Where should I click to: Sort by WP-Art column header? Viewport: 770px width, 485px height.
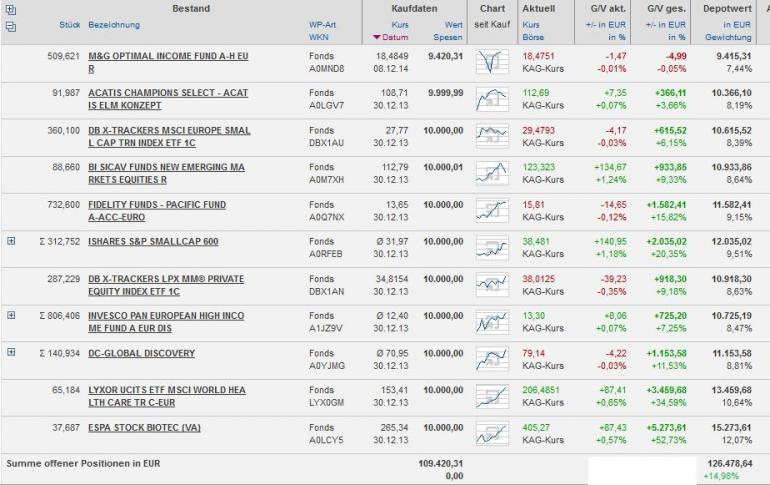point(323,25)
